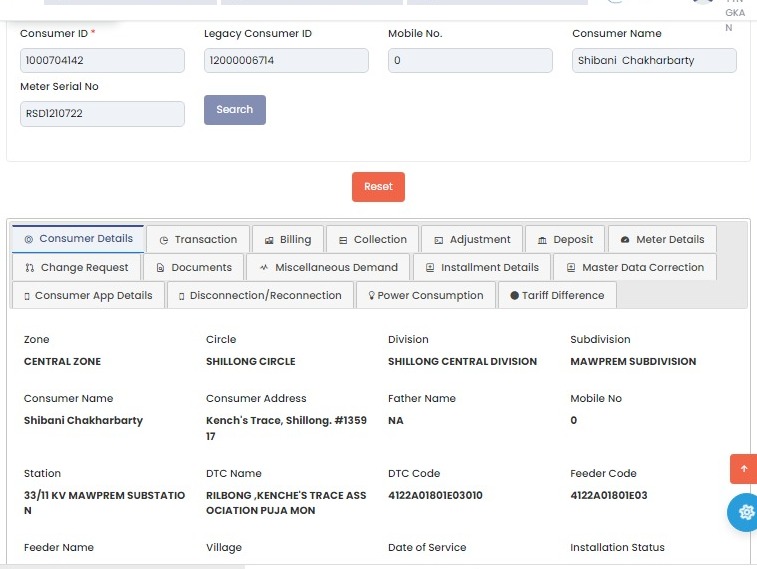Click the Consumer ID input field
Viewport: 757px width, 569px height.
(x=102, y=61)
